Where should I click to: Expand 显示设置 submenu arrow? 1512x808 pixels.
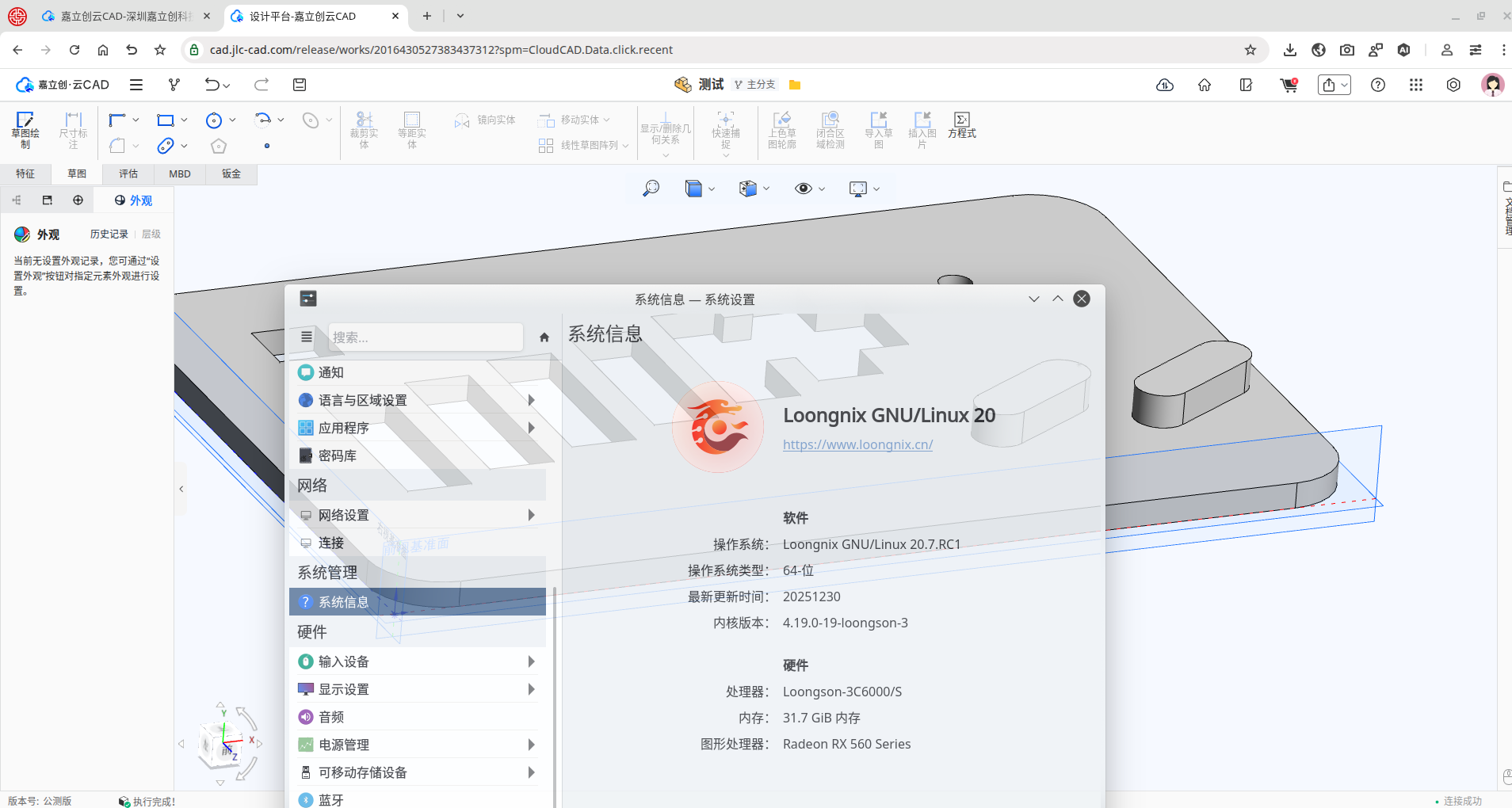pyautogui.click(x=531, y=689)
